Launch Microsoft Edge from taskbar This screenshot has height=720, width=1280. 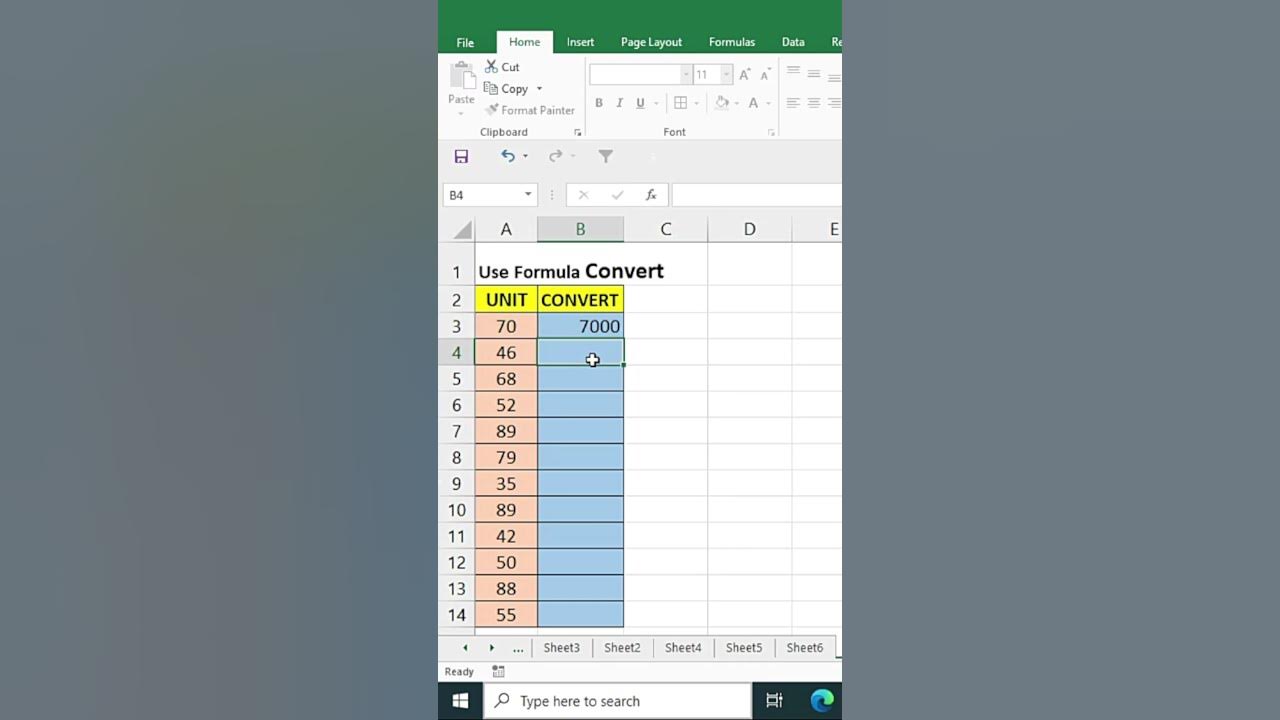(822, 701)
